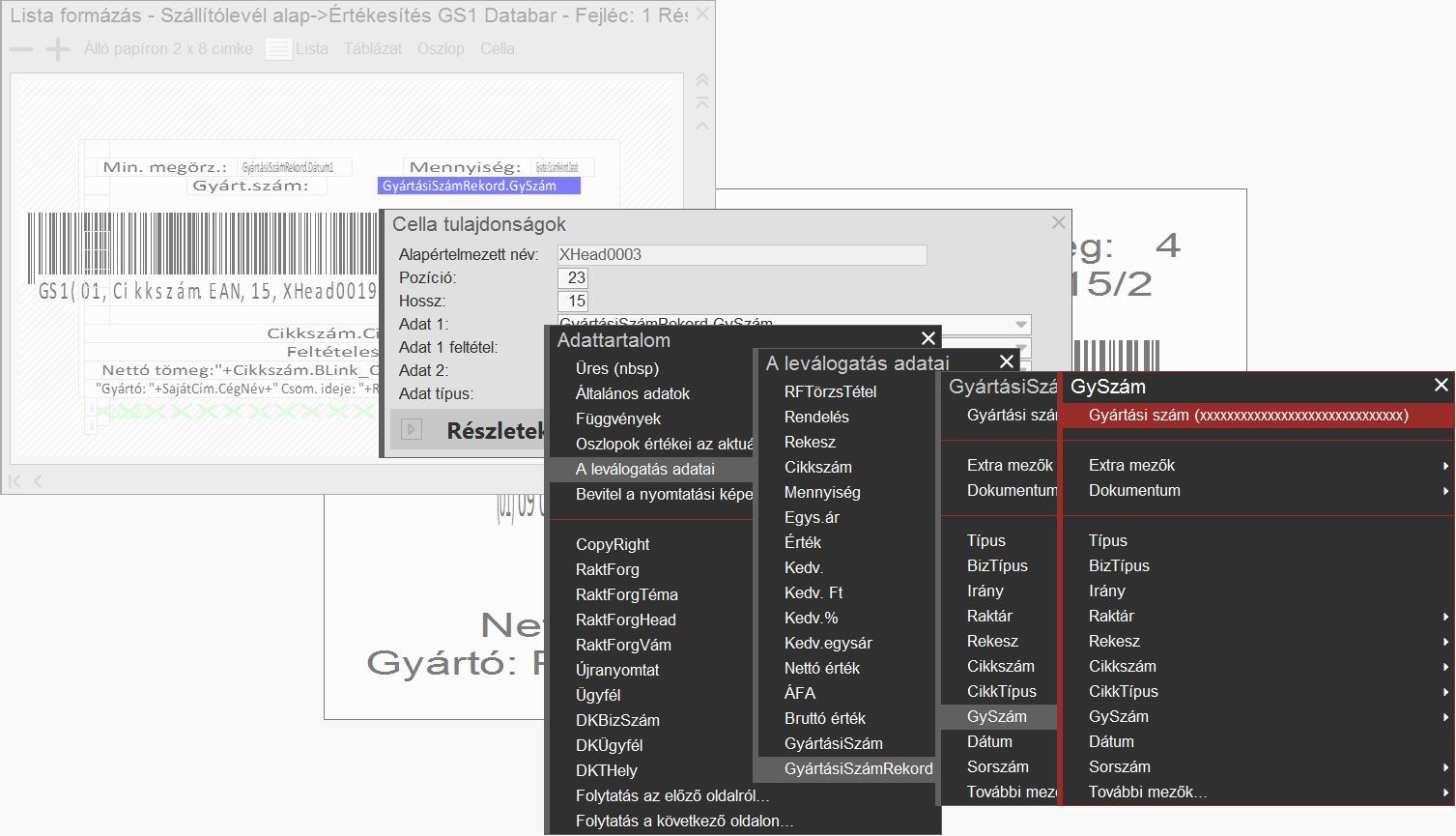Click the single up chevron beside label preview
The height and width of the screenshot is (836, 1456).
[x=702, y=126]
